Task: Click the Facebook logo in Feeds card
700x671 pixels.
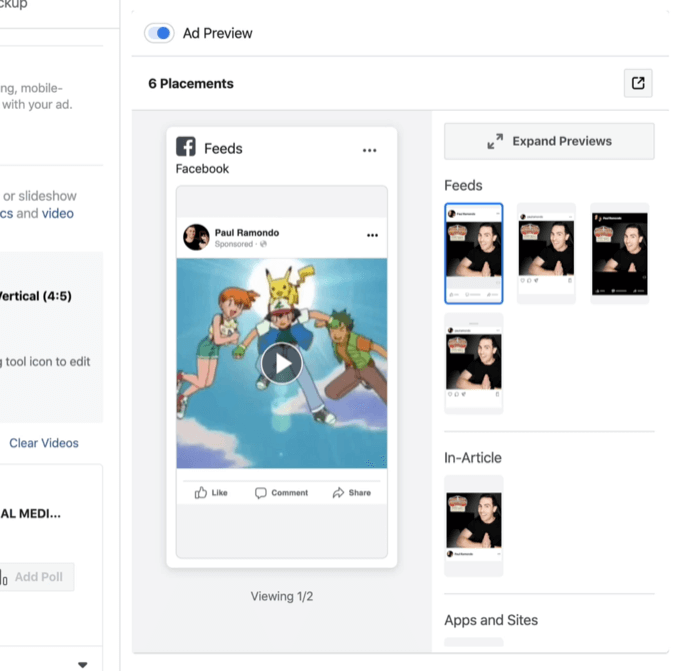Action: click(186, 146)
